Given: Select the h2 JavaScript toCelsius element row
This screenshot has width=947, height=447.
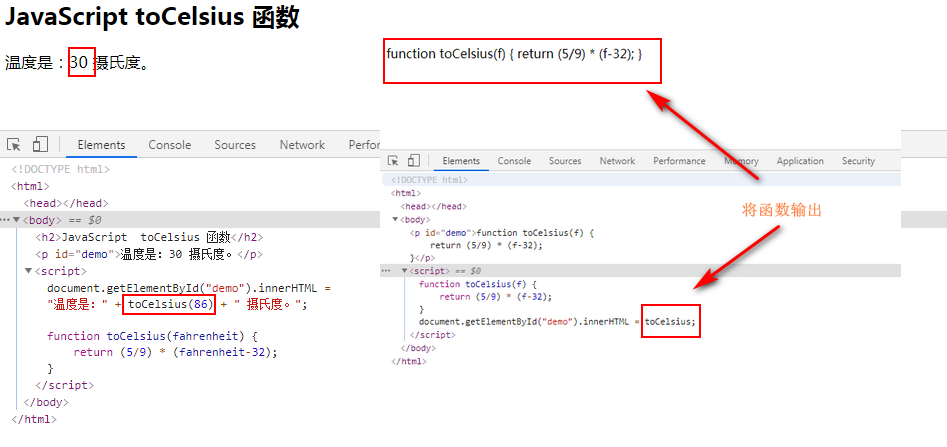Looking at the screenshot, I should tap(149, 237).
